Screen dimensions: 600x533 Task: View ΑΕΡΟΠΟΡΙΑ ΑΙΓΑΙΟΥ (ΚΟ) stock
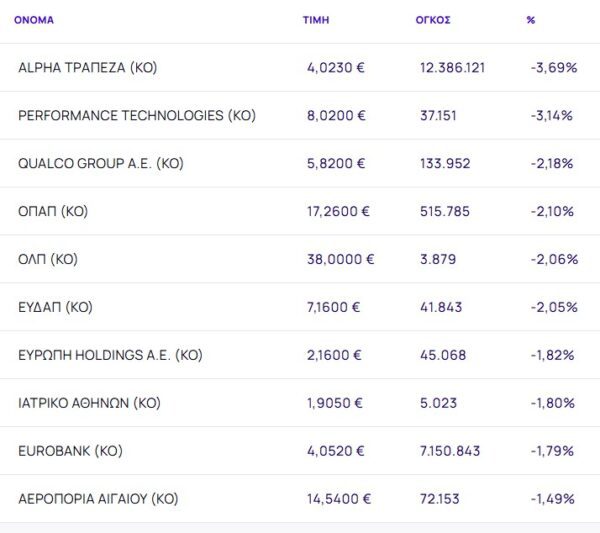pyautogui.click(x=98, y=498)
